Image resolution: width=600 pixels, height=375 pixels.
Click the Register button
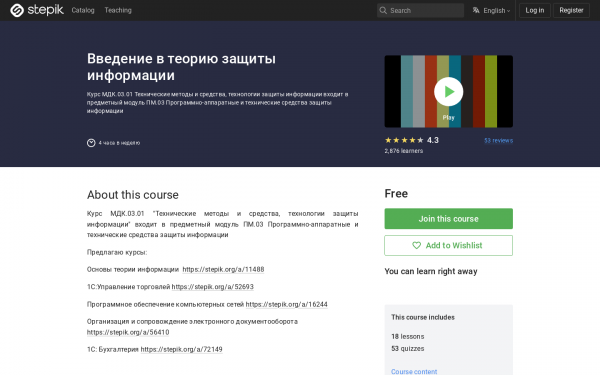571,10
